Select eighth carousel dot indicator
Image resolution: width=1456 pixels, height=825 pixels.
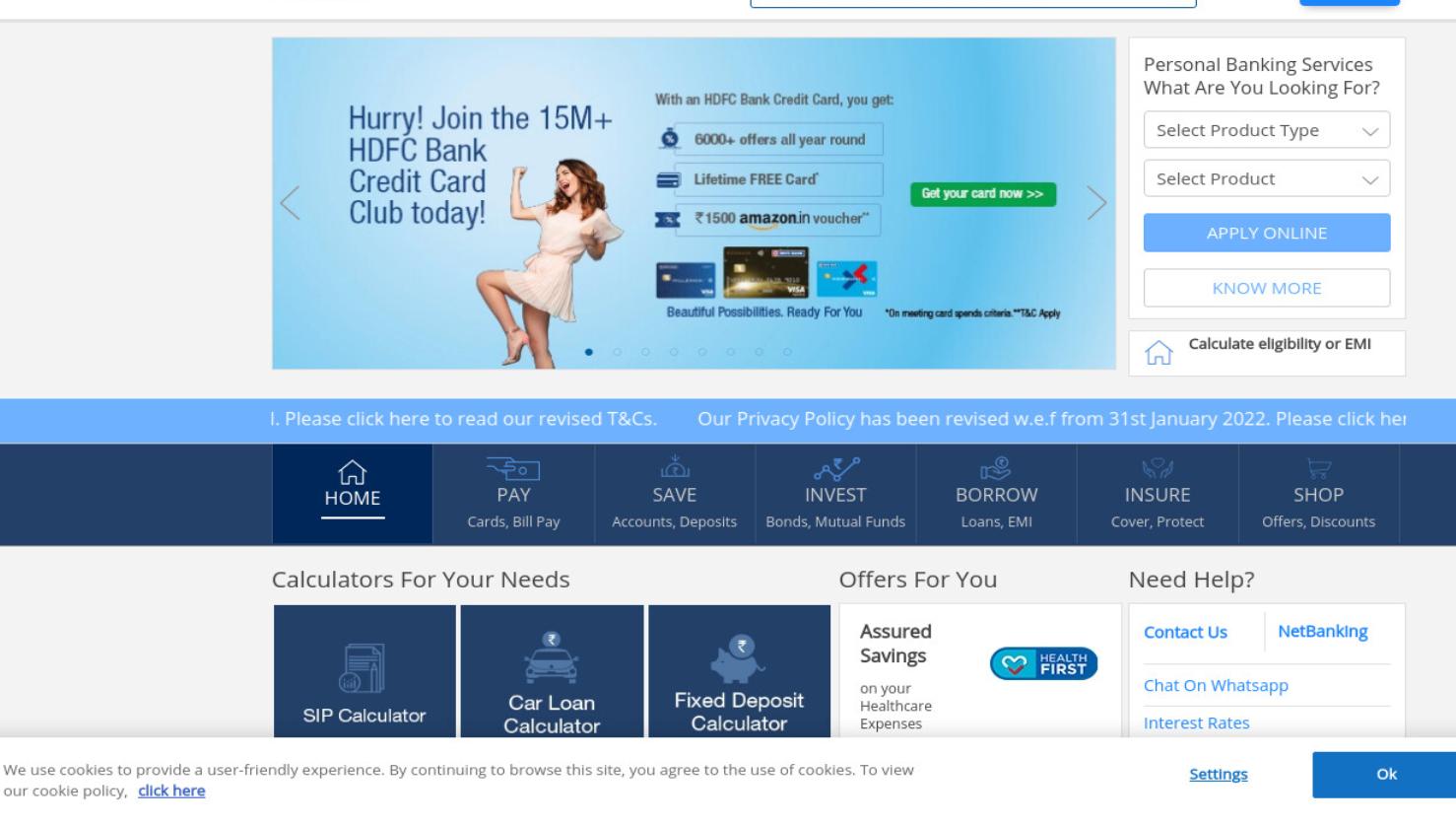click(787, 352)
